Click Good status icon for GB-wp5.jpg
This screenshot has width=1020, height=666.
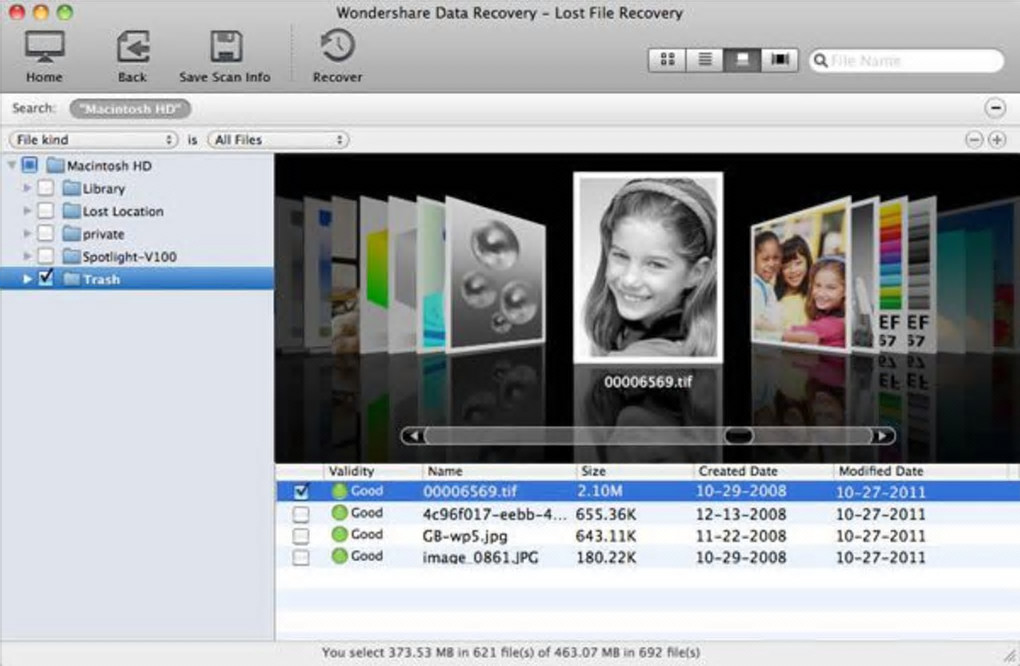click(339, 535)
